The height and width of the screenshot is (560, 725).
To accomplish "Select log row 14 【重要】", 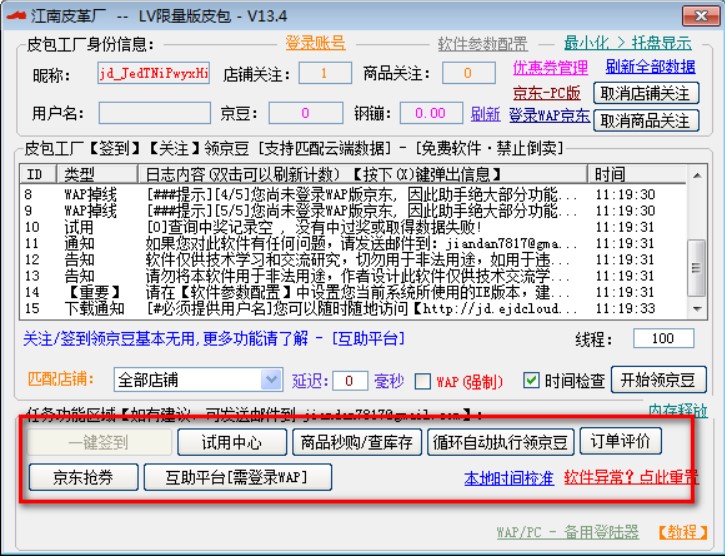I will [353, 292].
